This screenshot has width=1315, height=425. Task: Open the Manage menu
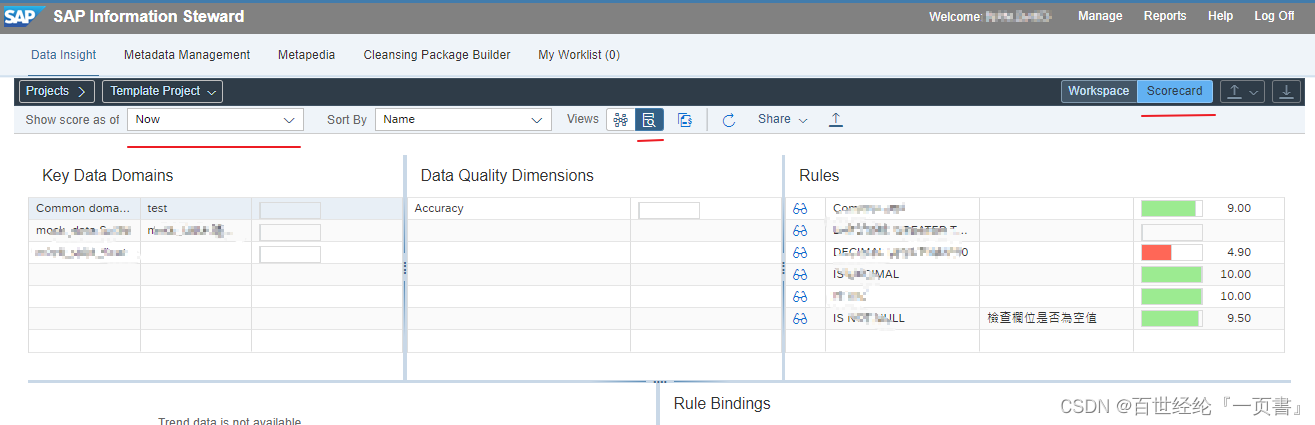(1100, 16)
